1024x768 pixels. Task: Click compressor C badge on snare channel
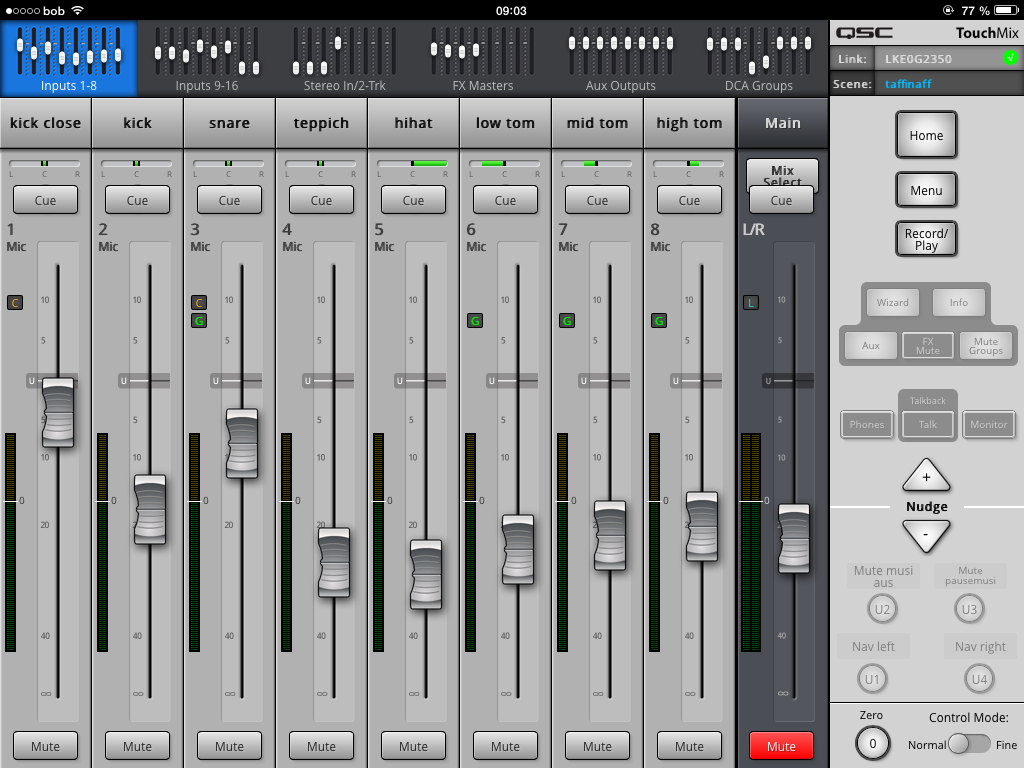(x=199, y=303)
